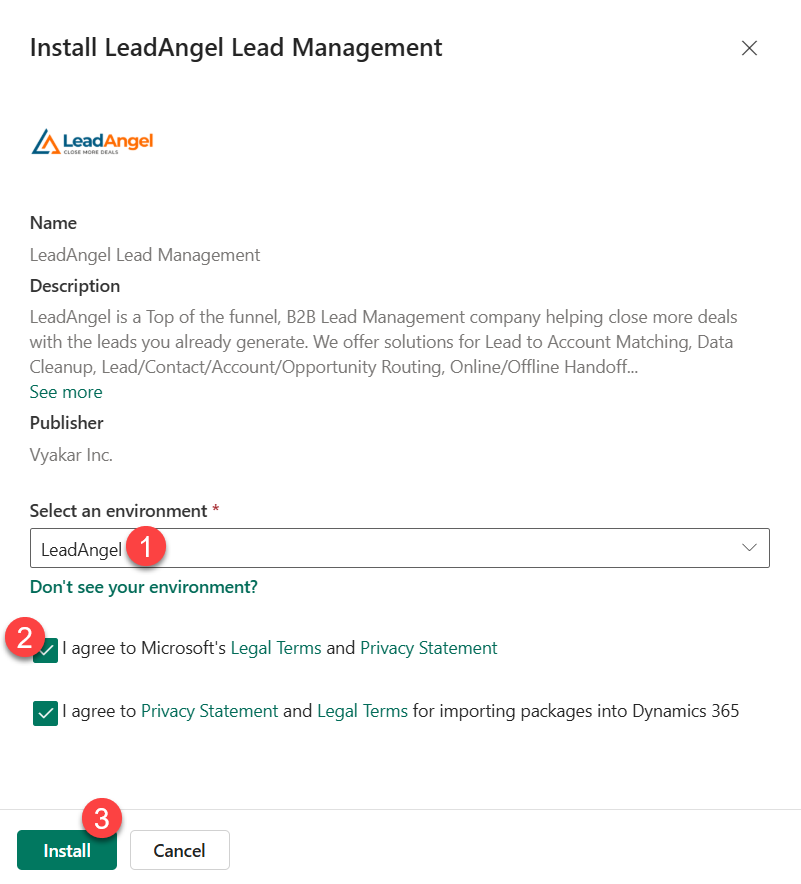Viewport: 801px width, 884px height.
Task: Click the Publisher heading label
Action: coord(67,423)
